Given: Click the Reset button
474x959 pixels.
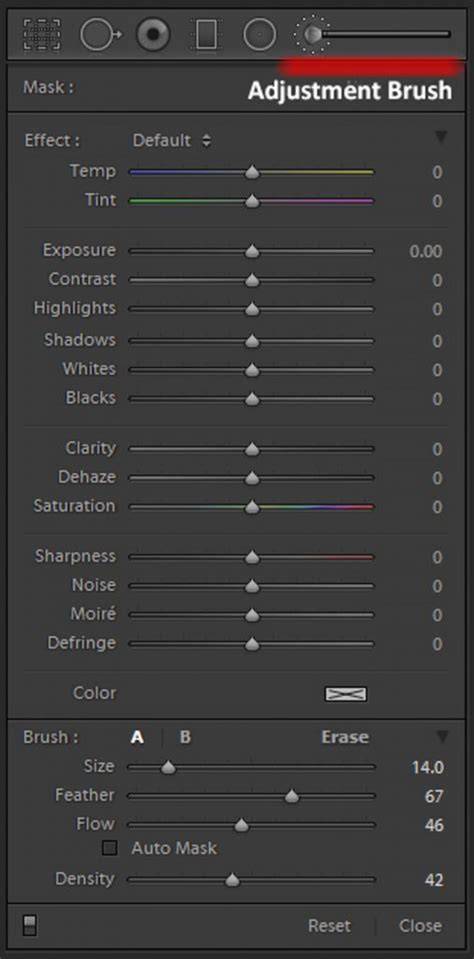Looking at the screenshot, I should (329, 925).
